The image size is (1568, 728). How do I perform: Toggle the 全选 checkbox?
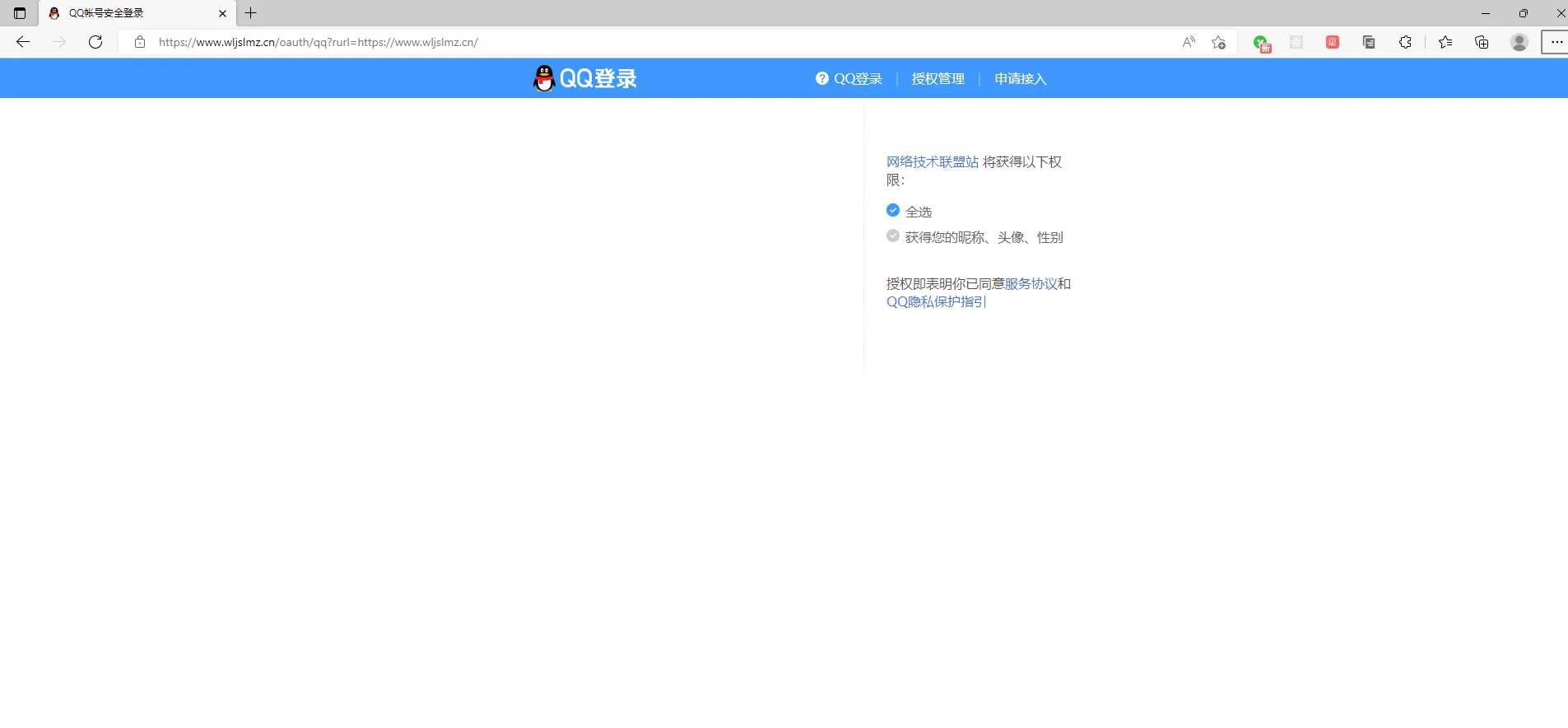pos(893,210)
